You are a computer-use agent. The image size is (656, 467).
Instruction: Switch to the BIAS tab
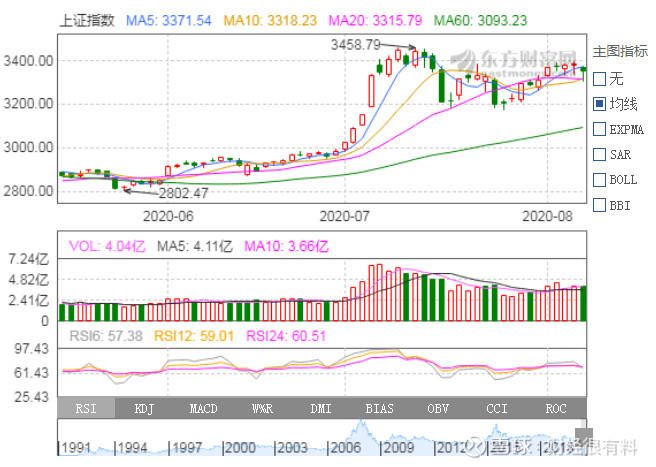point(380,409)
